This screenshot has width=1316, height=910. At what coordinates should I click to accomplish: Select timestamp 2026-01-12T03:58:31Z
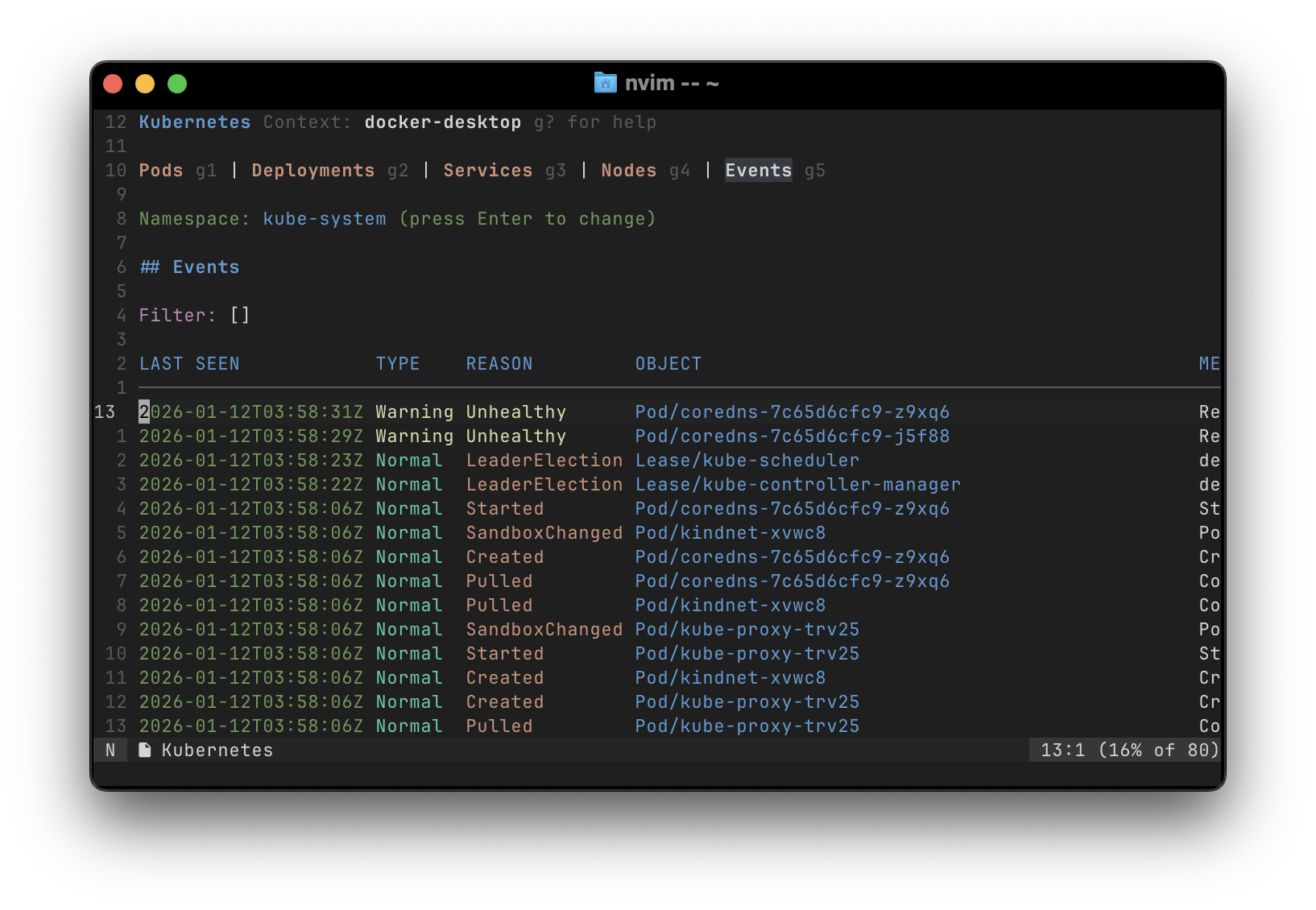point(251,412)
